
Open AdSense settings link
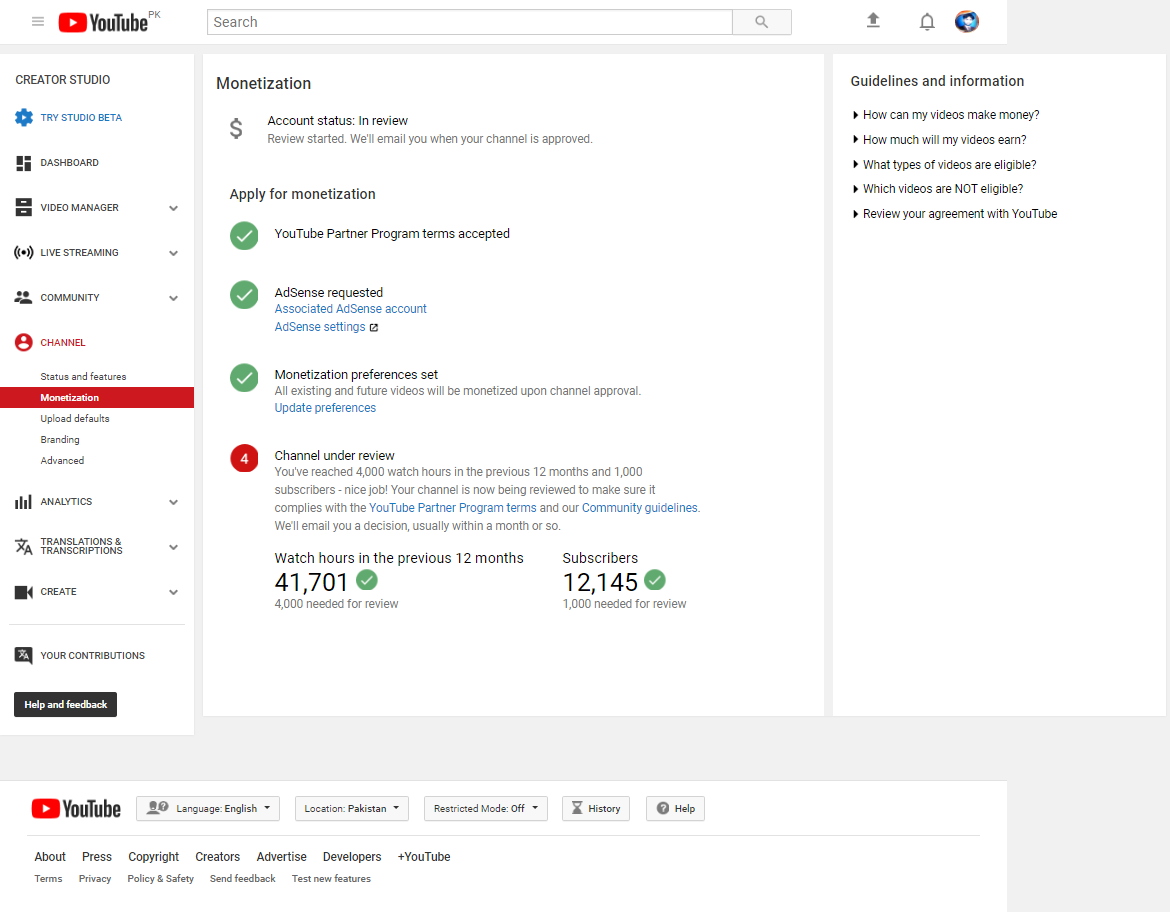[x=320, y=327]
